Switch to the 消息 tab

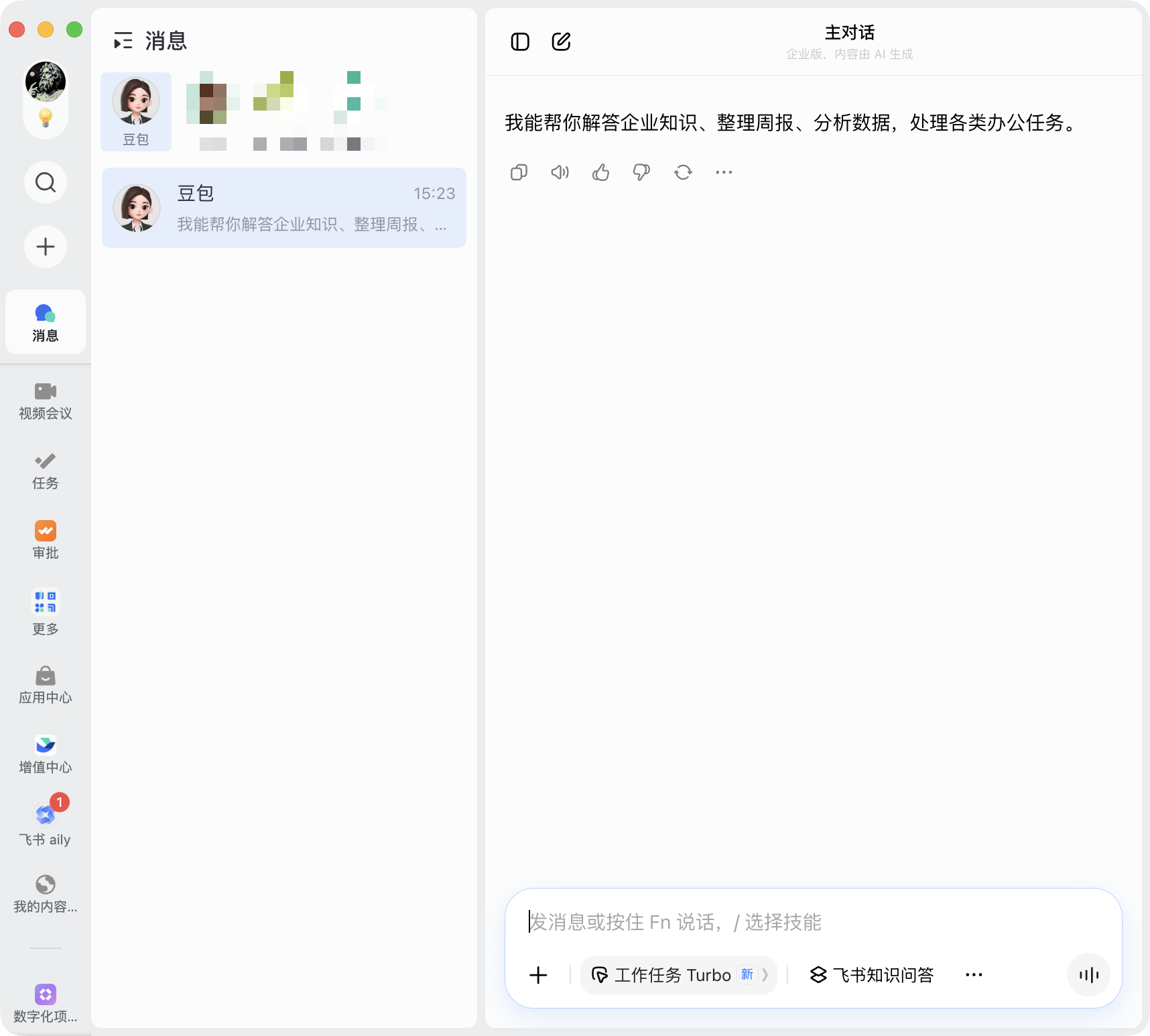click(46, 322)
